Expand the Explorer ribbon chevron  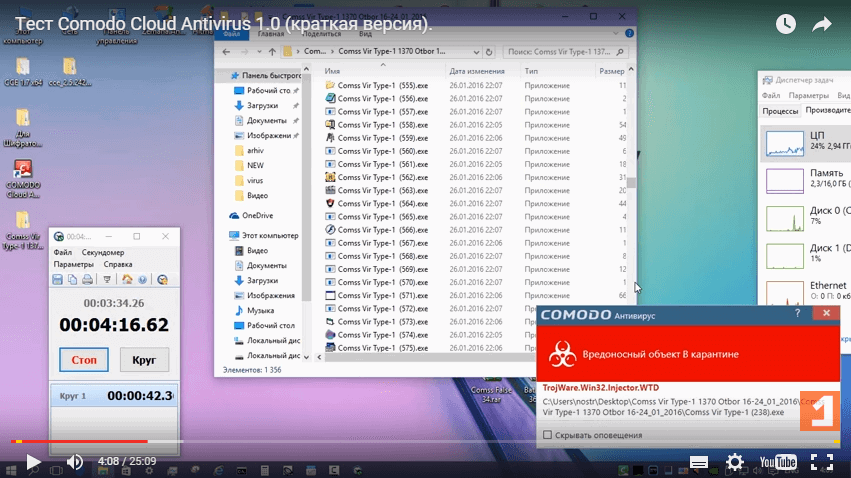coord(615,34)
